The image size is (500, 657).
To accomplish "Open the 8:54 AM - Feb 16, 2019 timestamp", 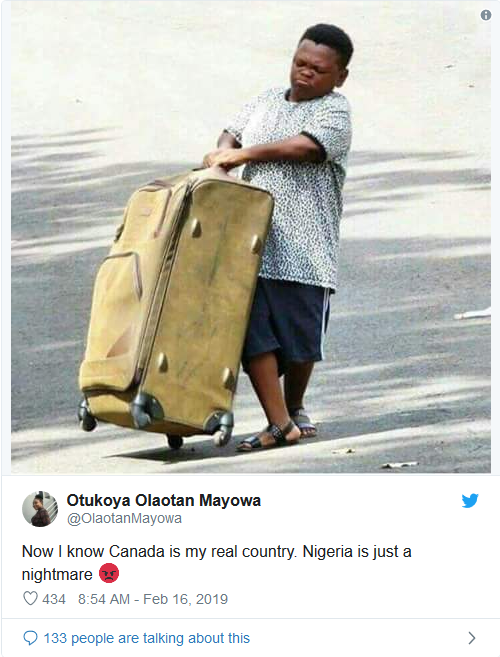I will (153, 599).
